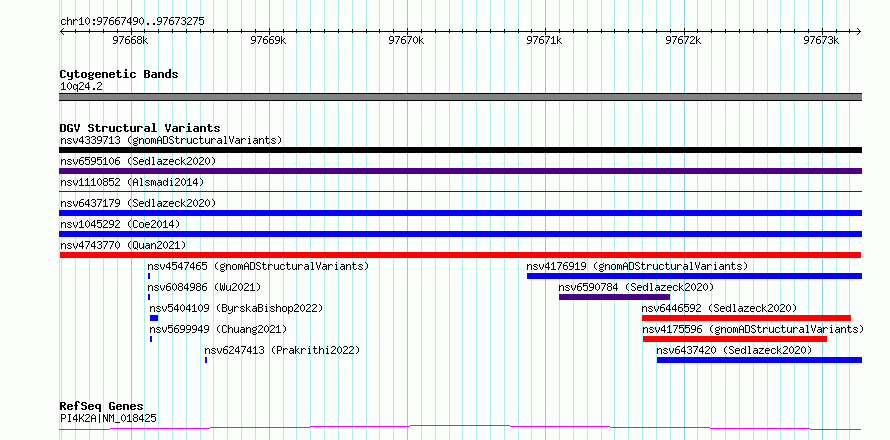Image resolution: width=890 pixels, height=440 pixels.
Task: Click the thin nsv1110852 Alsmadi2014 line
Action: tap(460, 192)
